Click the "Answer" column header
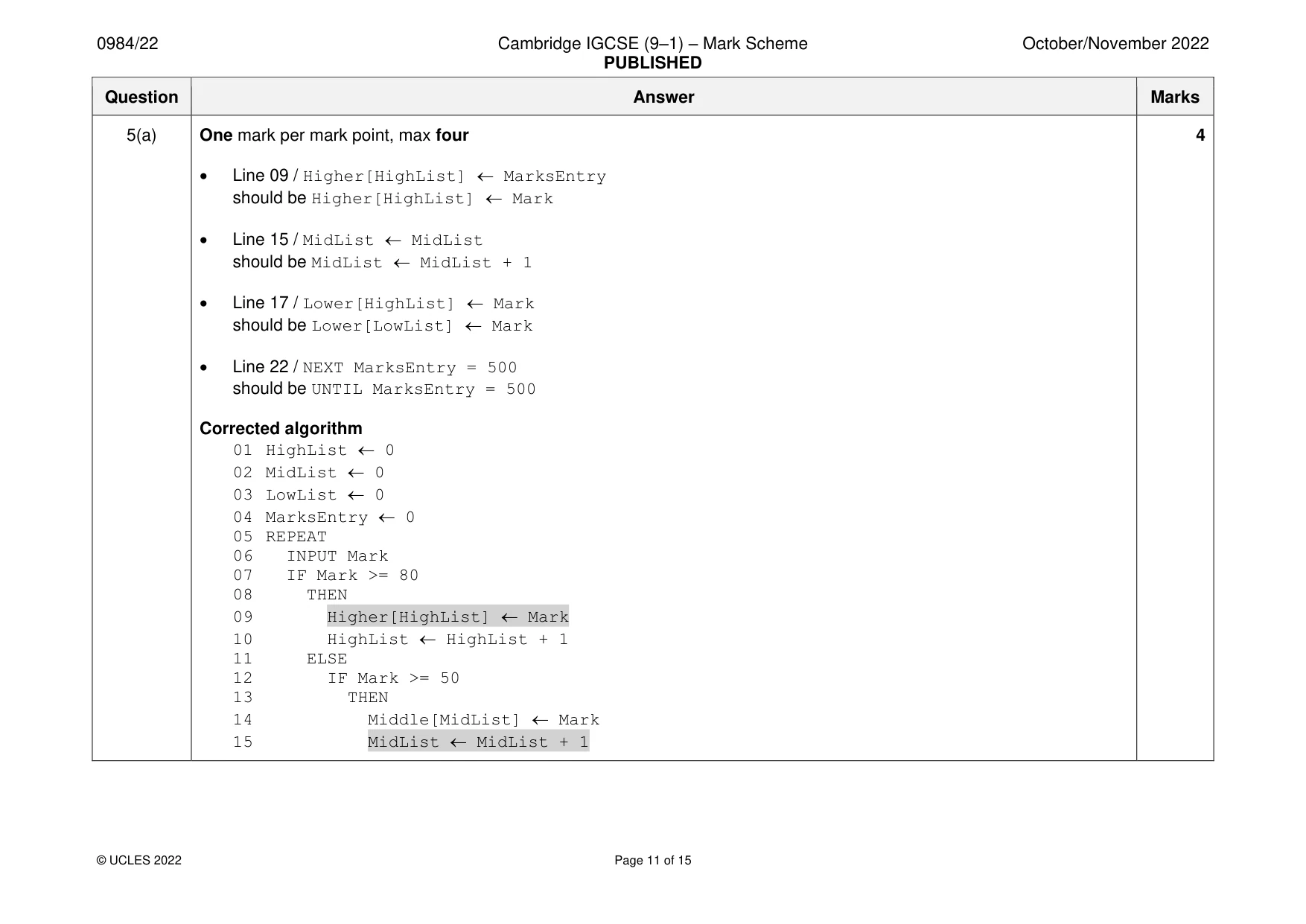Viewport: 1306px width, 924px height. click(663, 97)
